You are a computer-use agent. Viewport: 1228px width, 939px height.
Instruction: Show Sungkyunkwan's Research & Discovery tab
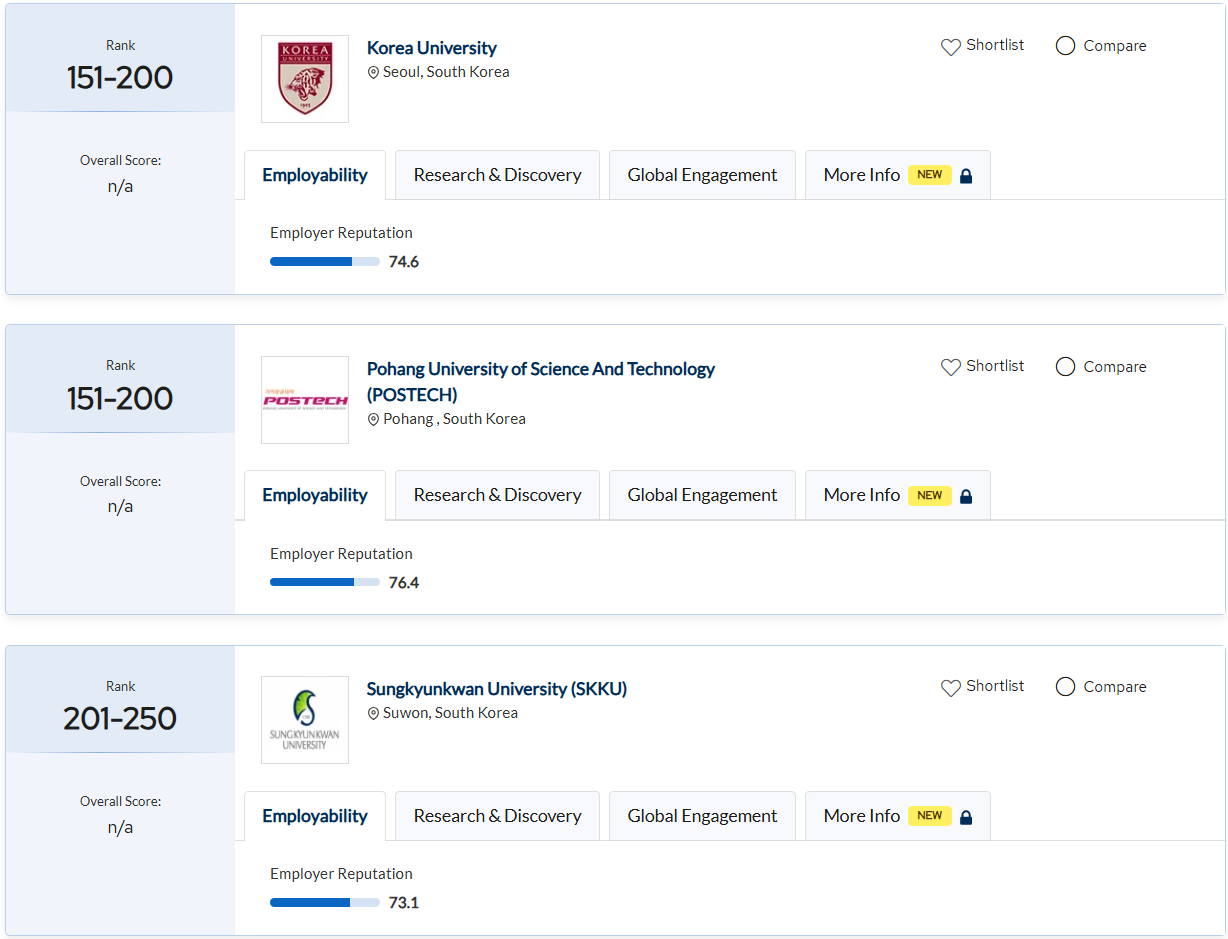point(497,816)
